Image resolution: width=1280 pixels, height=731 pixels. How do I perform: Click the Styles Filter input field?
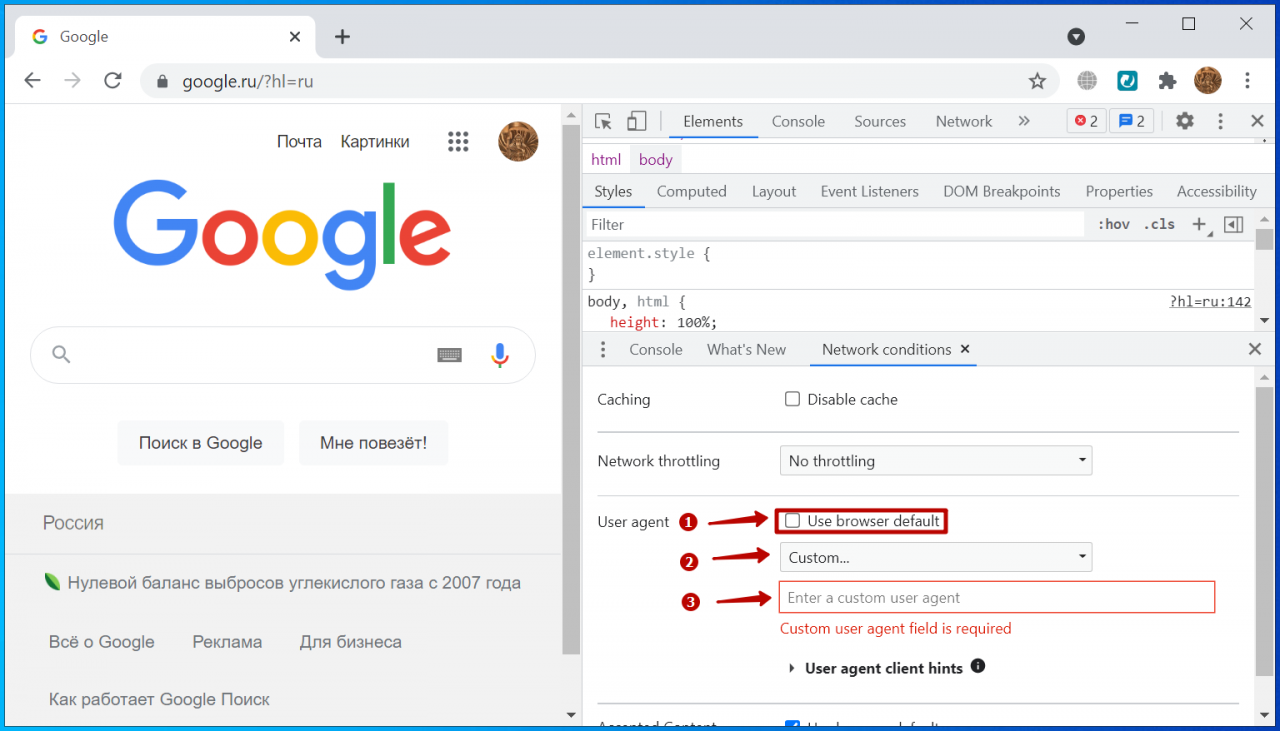point(835,224)
